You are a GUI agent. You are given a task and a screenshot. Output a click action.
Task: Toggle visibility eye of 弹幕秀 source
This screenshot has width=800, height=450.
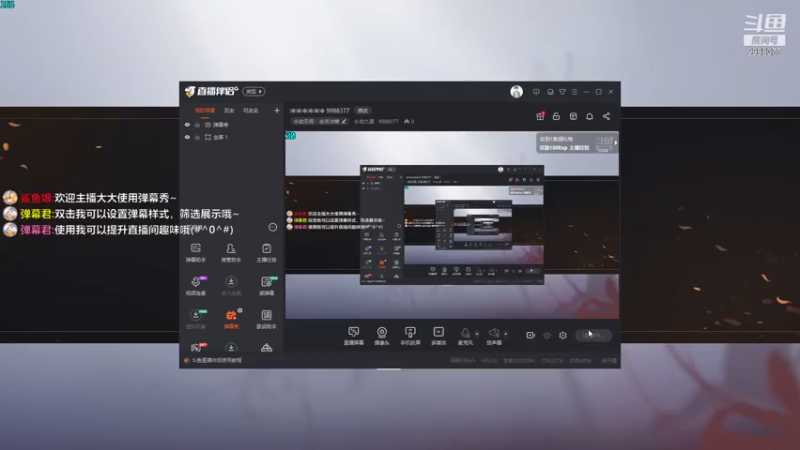click(187, 124)
